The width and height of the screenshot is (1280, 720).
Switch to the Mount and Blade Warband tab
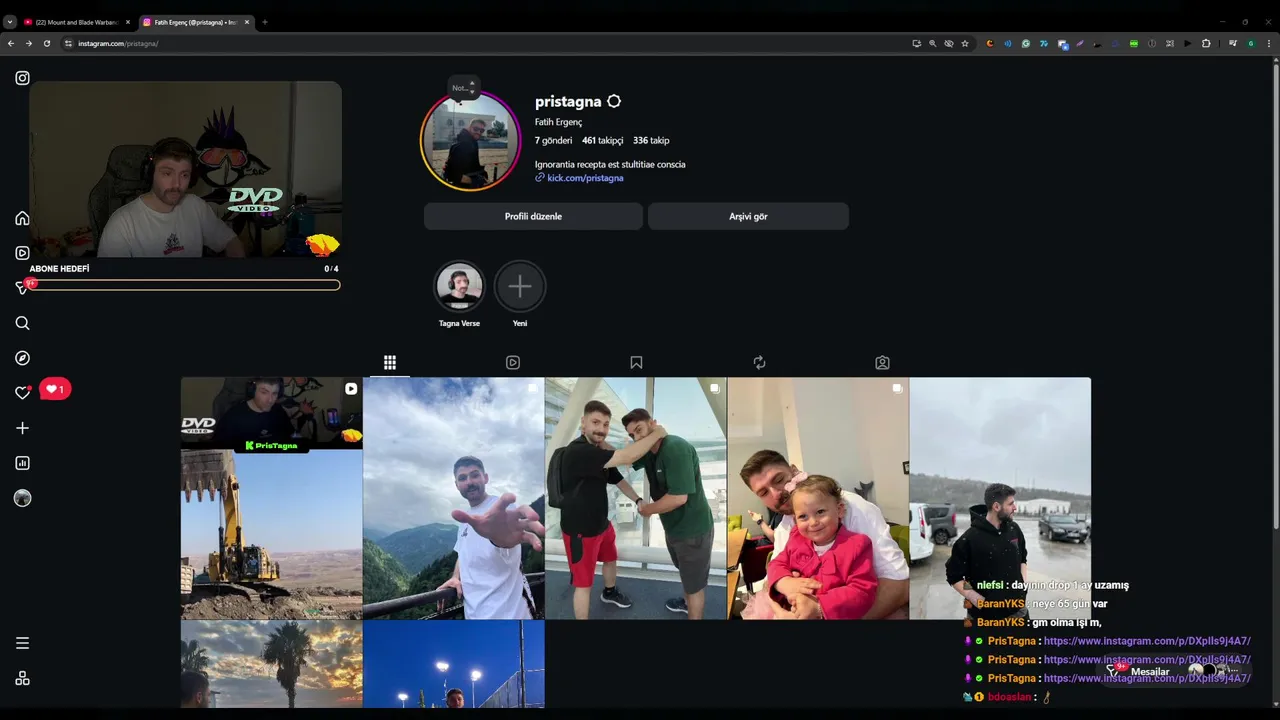pyautogui.click(x=77, y=22)
